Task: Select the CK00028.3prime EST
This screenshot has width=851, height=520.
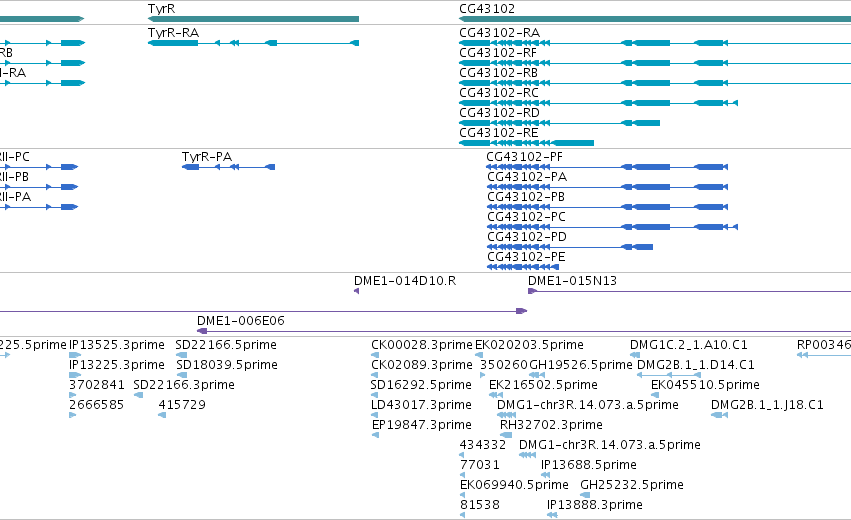Action: click(422, 345)
